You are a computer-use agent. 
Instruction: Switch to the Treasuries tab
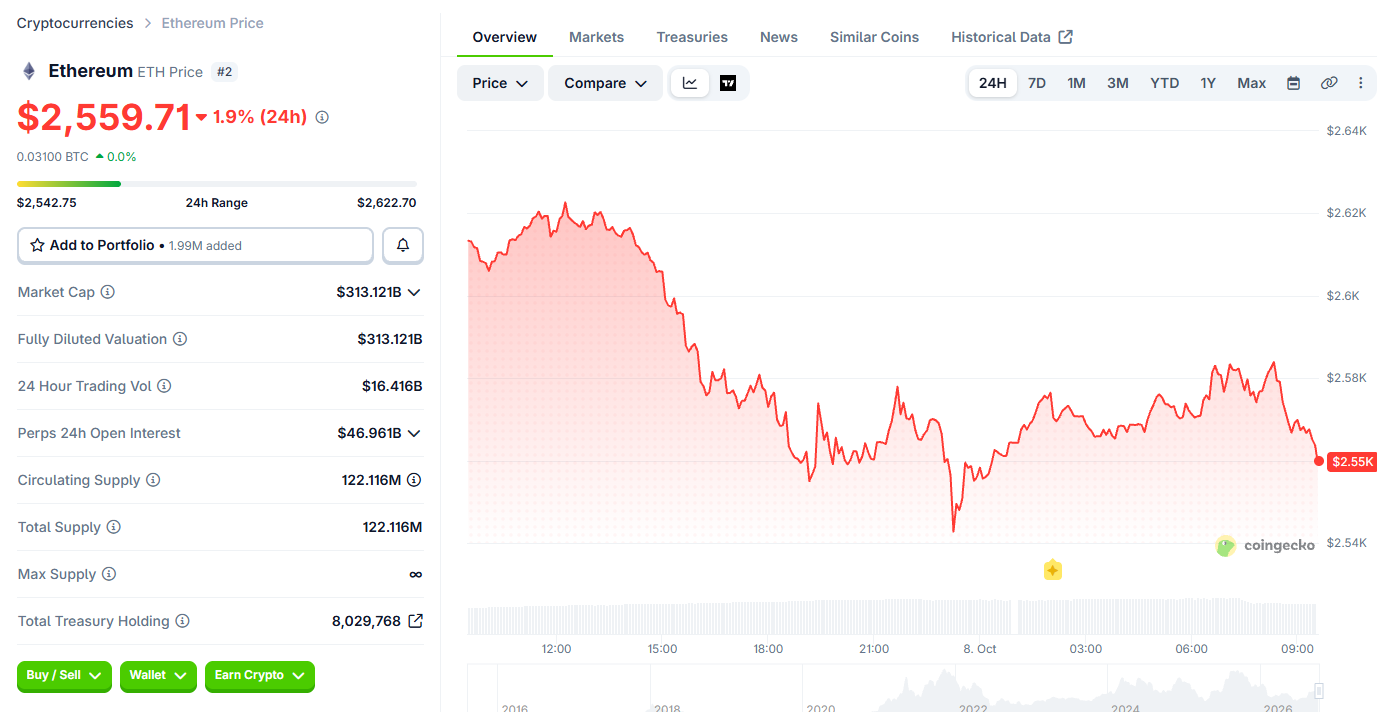[692, 37]
